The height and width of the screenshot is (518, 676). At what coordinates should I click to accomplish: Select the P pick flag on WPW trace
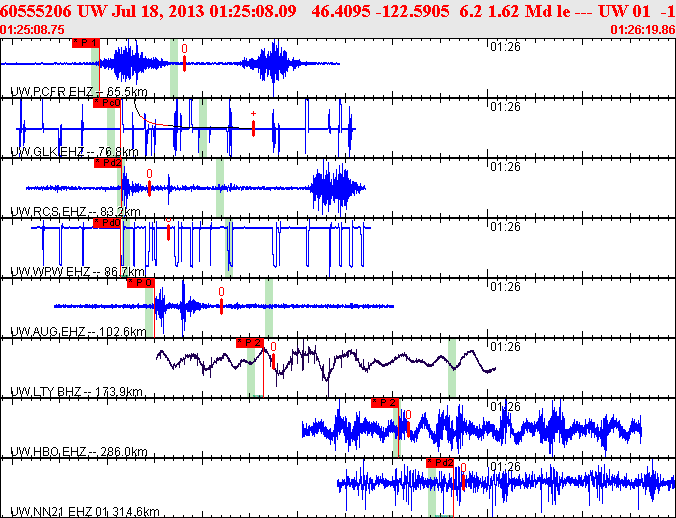click(x=107, y=223)
